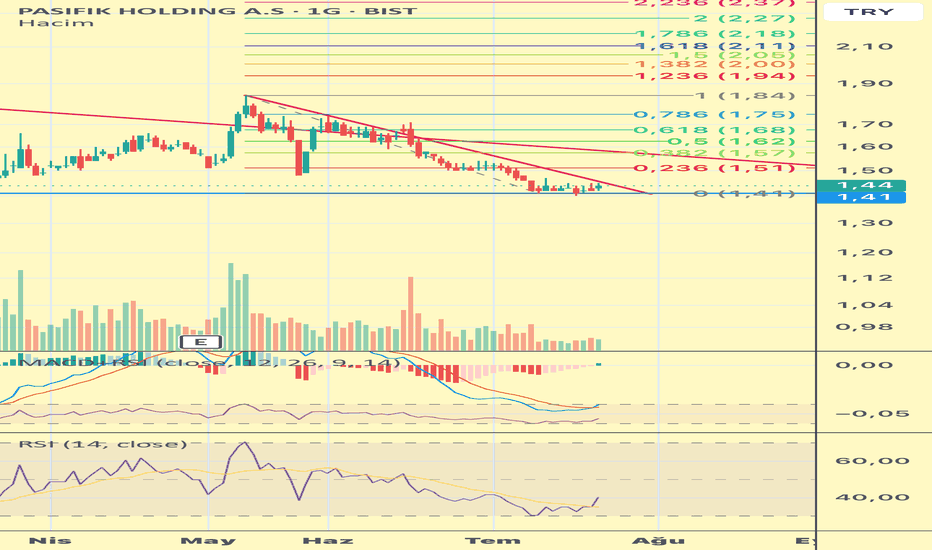The height and width of the screenshot is (550, 932).
Task: Click the 60,00 RSI scale value
Action: coord(872,461)
